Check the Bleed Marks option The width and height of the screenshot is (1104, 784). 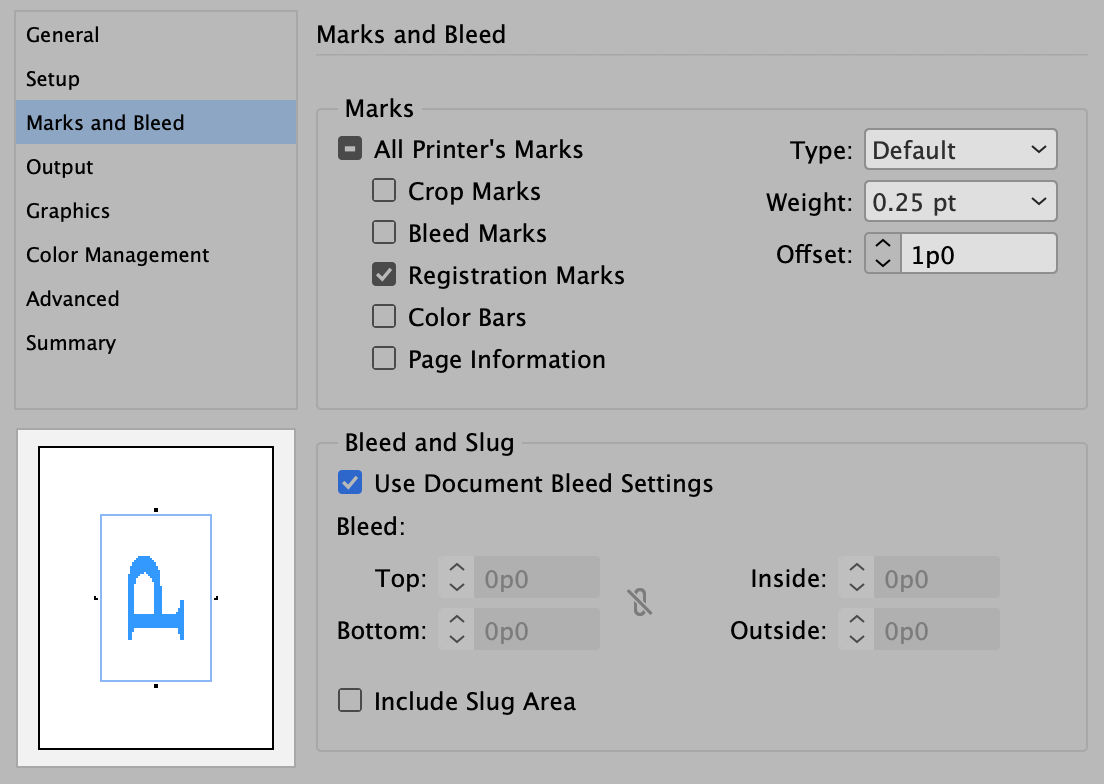click(384, 232)
